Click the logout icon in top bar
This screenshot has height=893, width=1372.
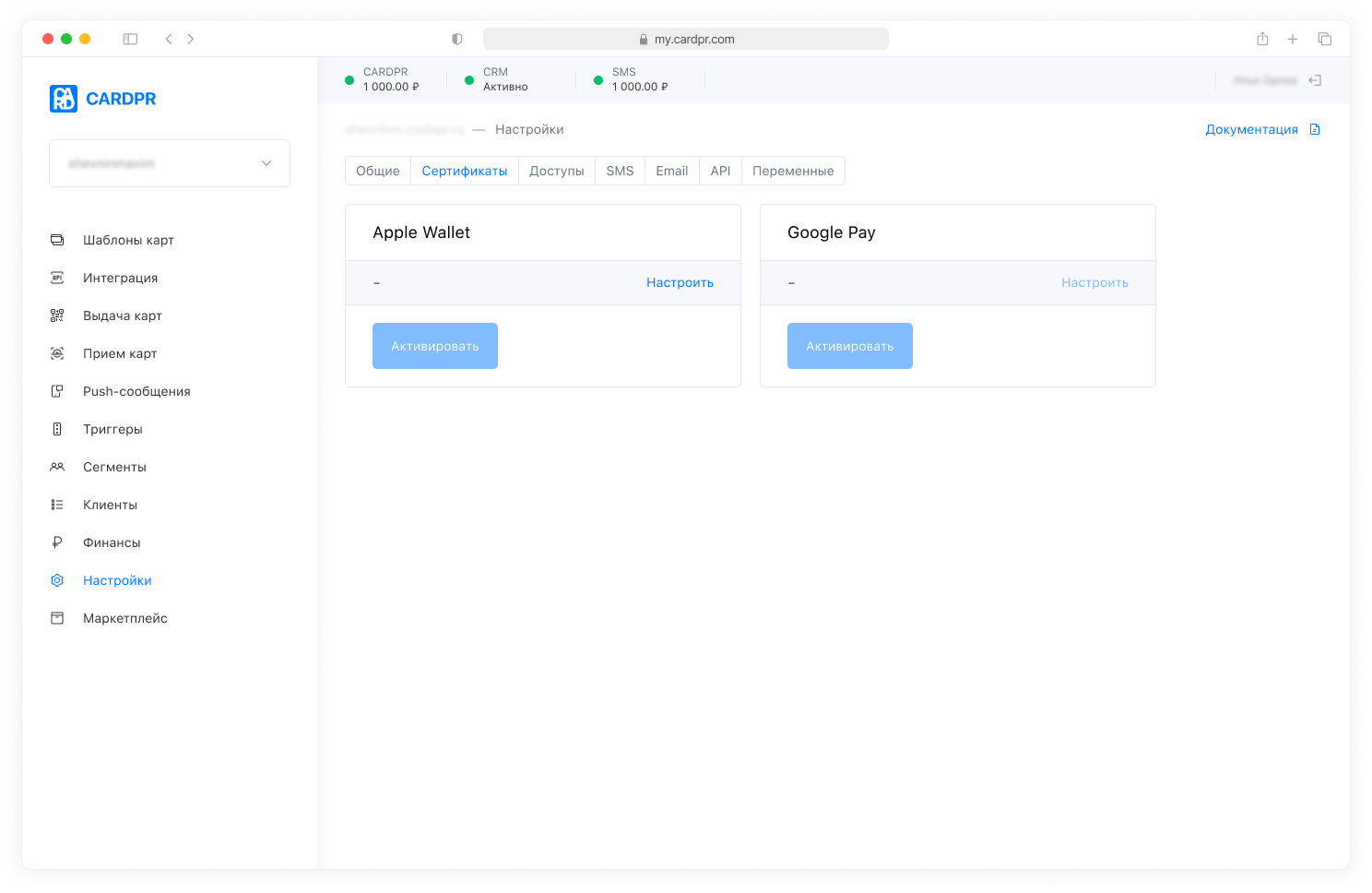click(1316, 80)
